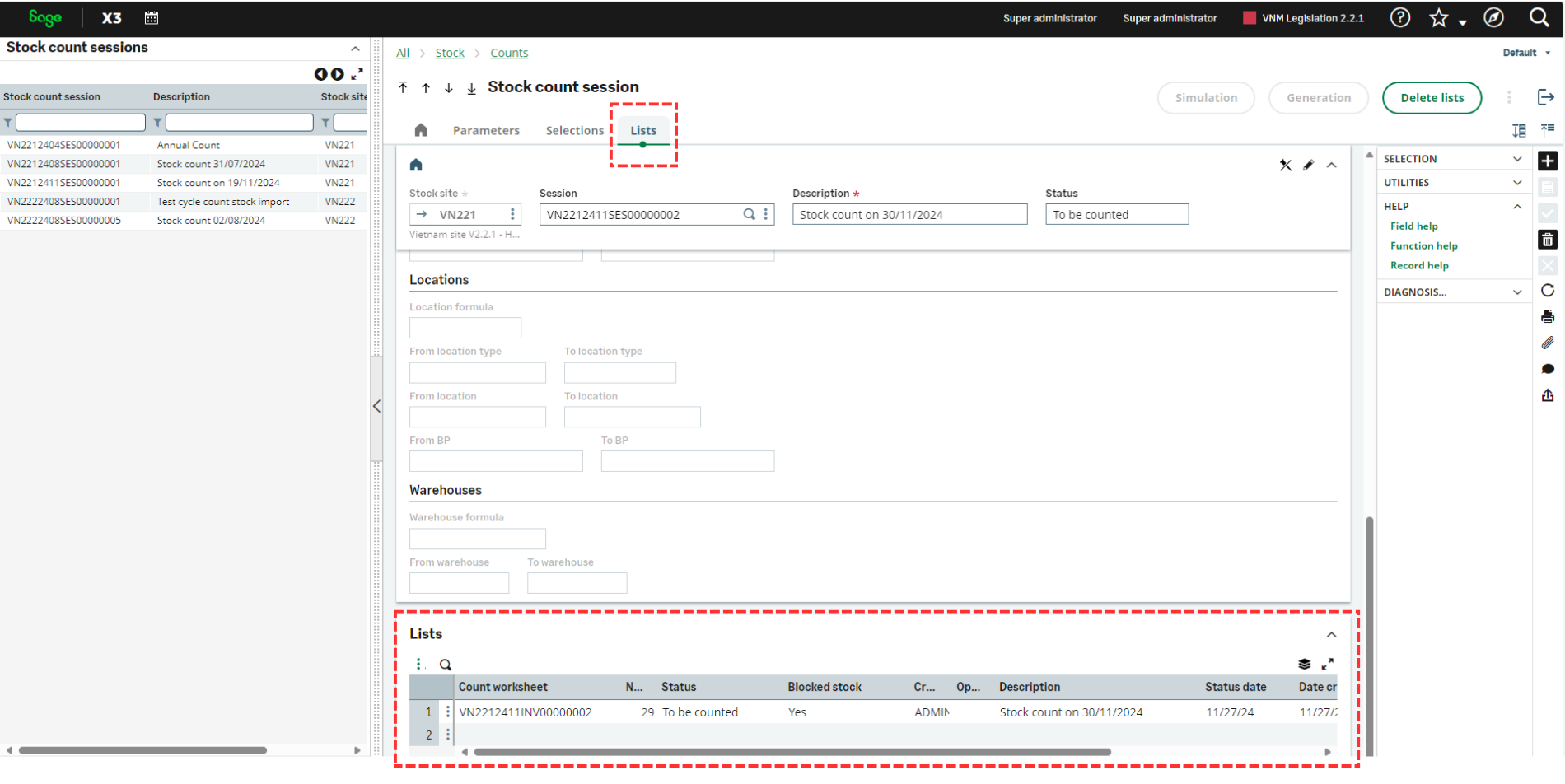
Task: Open the Default dropdown
Action: [1527, 53]
